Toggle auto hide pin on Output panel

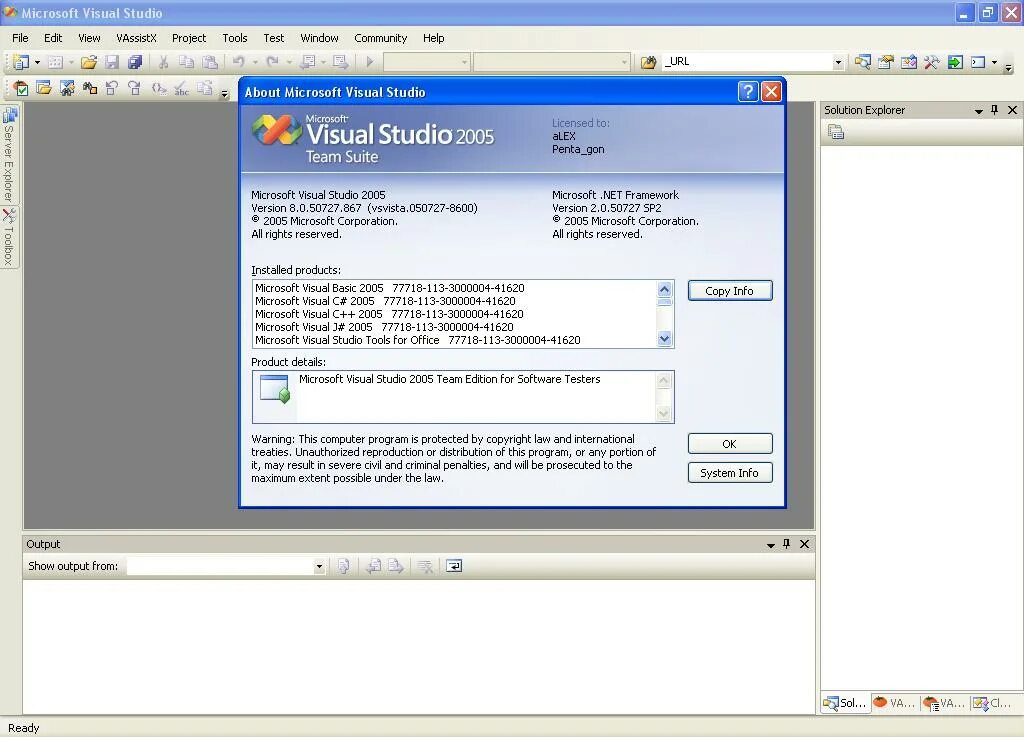(x=787, y=544)
